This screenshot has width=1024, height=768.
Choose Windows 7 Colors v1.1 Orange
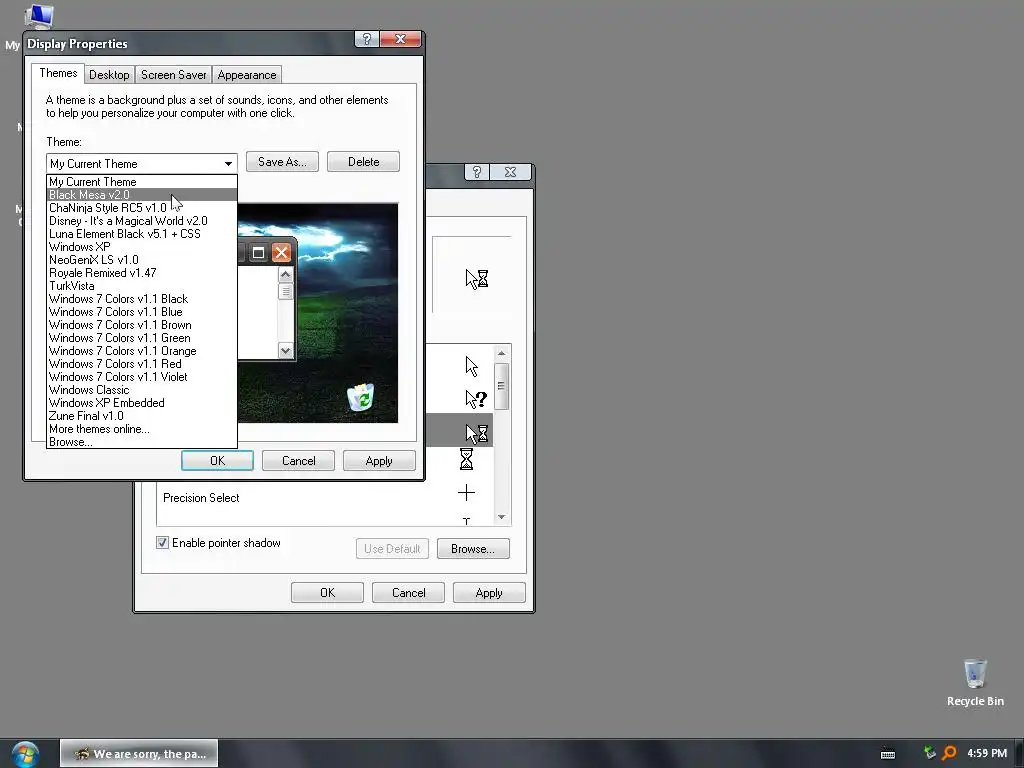[142, 351]
